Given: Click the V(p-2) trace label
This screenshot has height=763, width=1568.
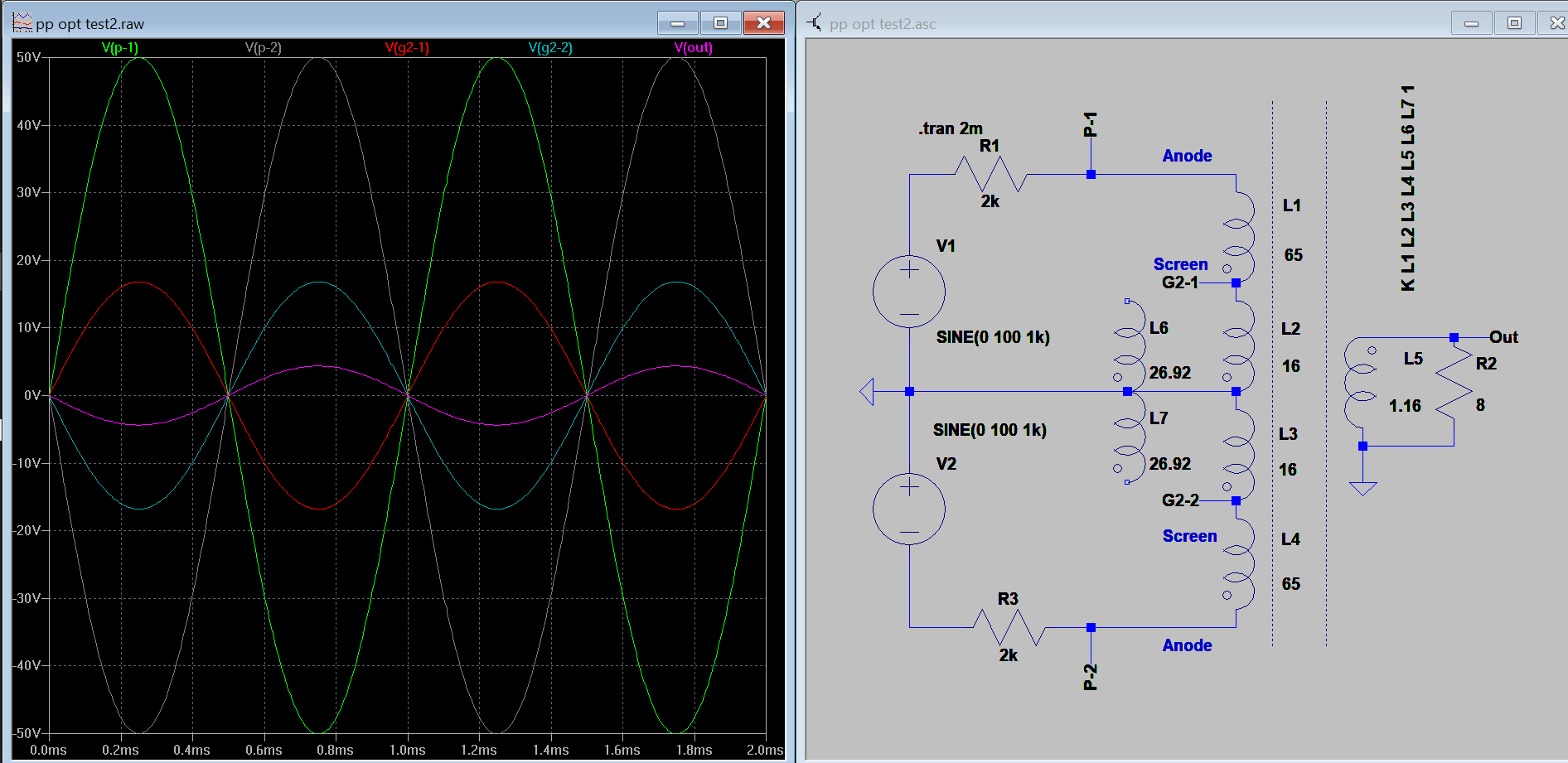Looking at the screenshot, I should tap(264, 48).
